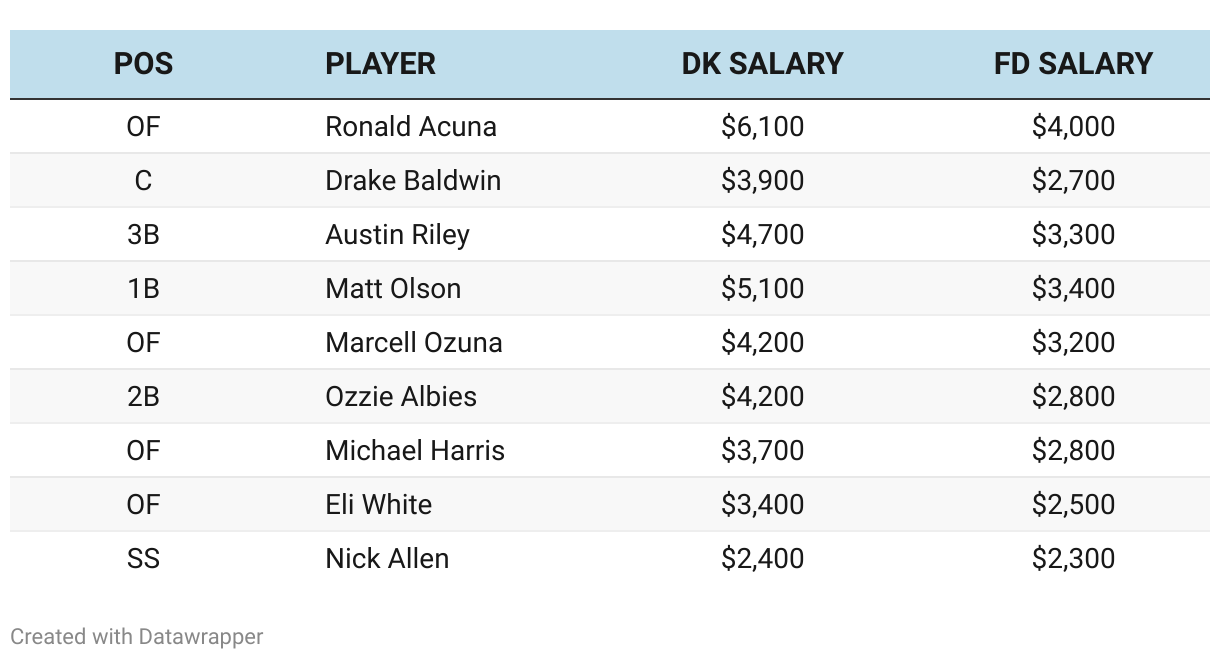Click the FD SALARY column header

click(x=1073, y=64)
